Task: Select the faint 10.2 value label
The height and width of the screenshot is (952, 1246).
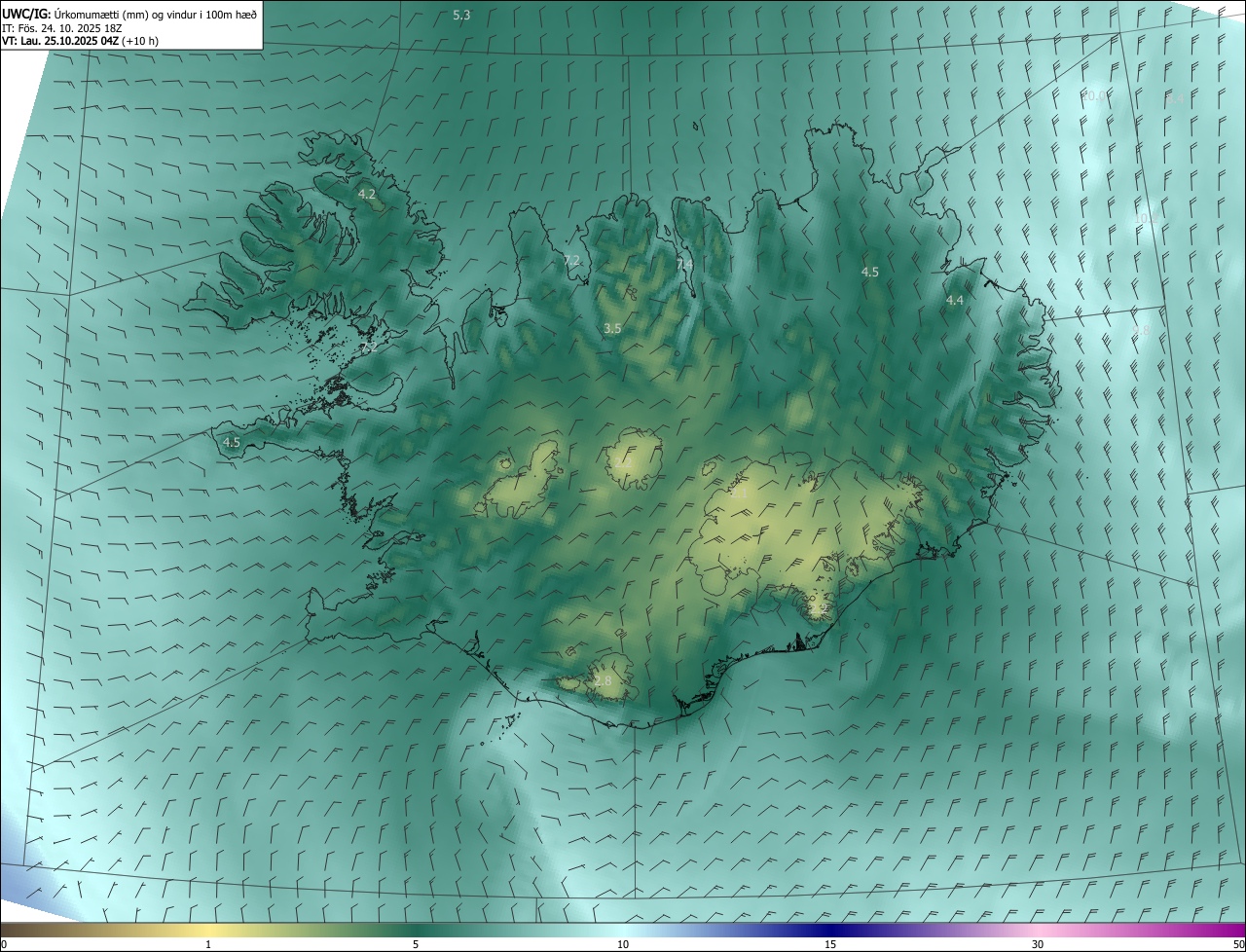Action: click(1145, 219)
